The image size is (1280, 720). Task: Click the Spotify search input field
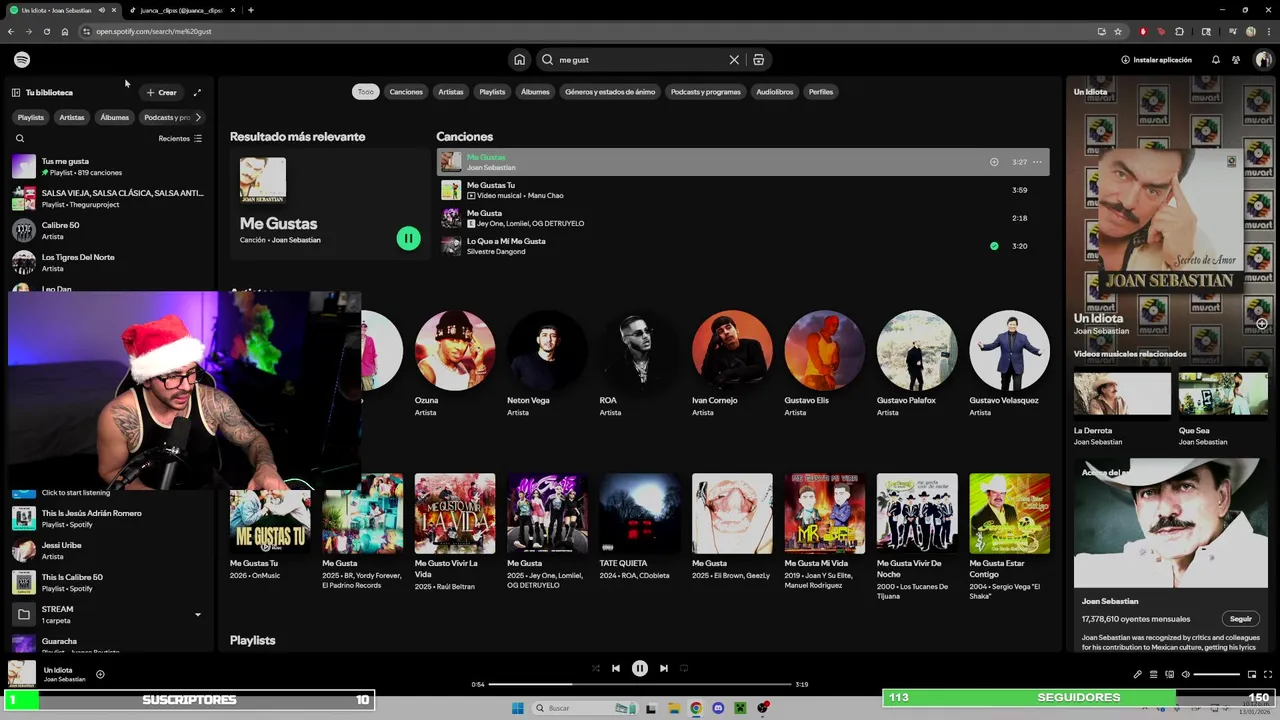[640, 60]
